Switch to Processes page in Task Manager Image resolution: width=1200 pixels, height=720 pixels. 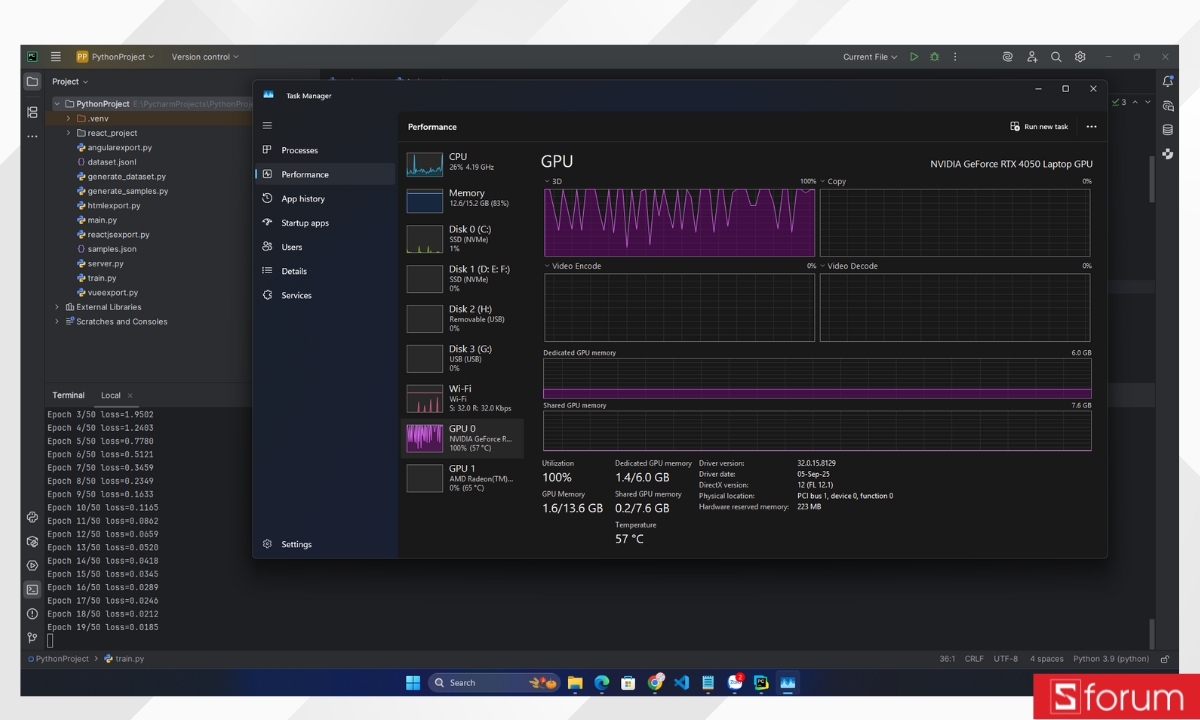[x=325, y=150]
